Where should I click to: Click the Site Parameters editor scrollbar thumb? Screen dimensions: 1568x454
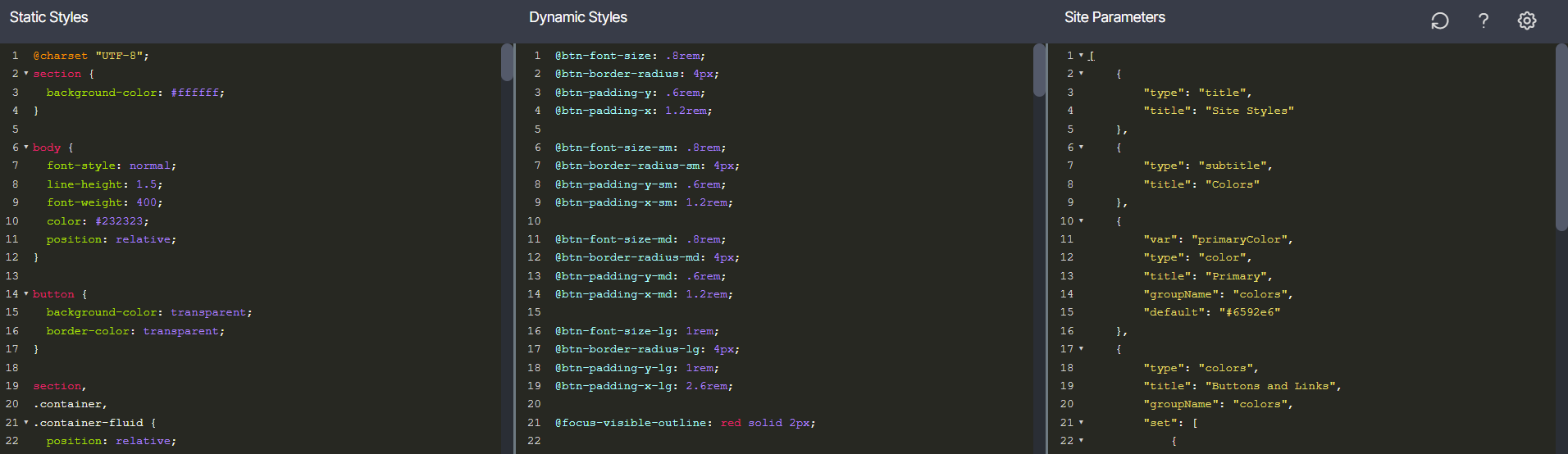click(x=1561, y=137)
